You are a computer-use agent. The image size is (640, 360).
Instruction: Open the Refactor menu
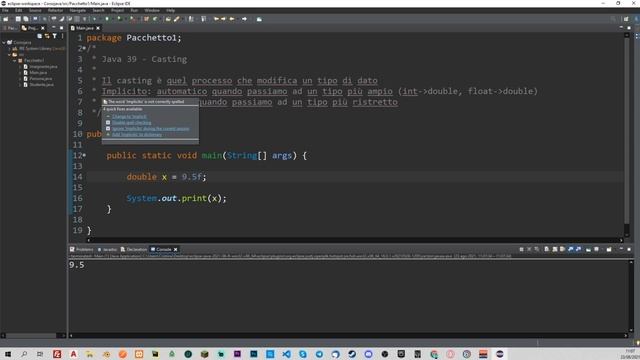coord(56,10)
